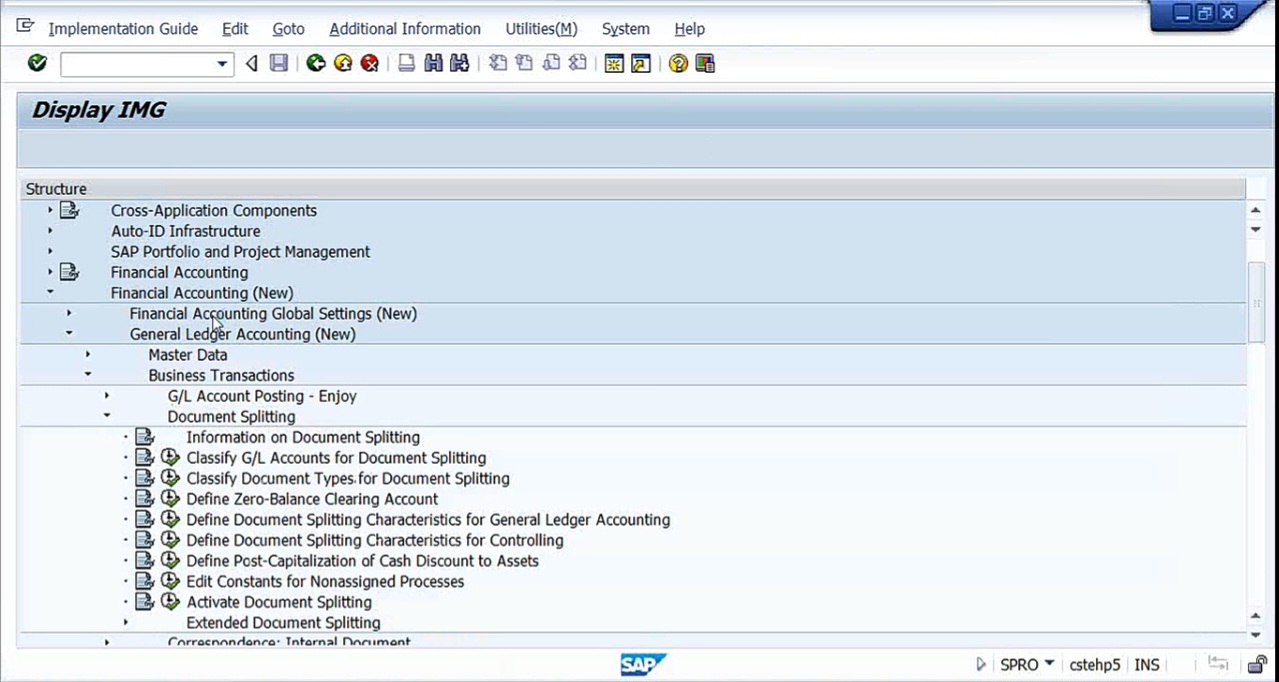This screenshot has width=1279, height=682.
Task: Open the Help menu
Action: [689, 29]
